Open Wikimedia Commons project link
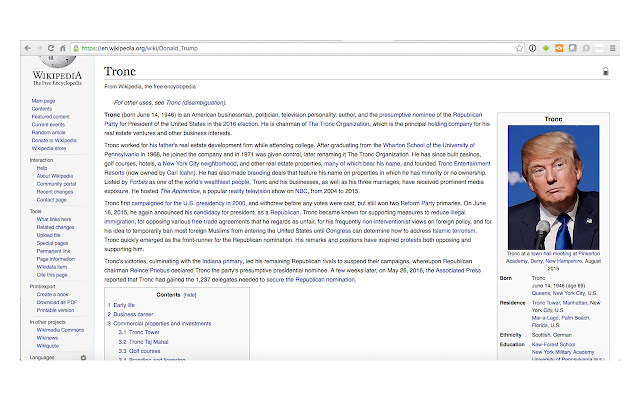Screen dimensions: 640x400 (60, 330)
